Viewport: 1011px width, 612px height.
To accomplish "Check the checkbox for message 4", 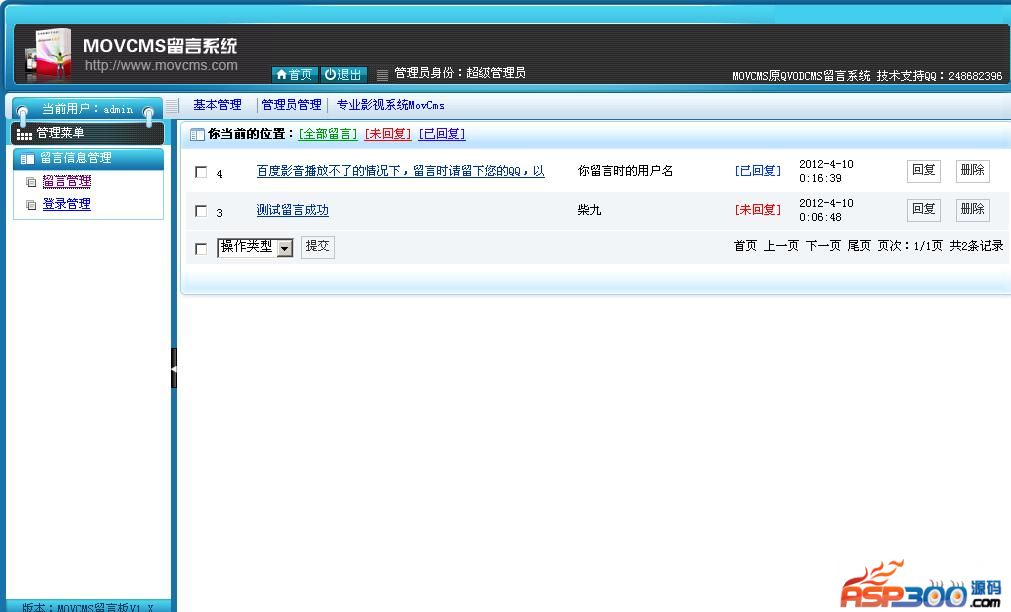I will 201,172.
